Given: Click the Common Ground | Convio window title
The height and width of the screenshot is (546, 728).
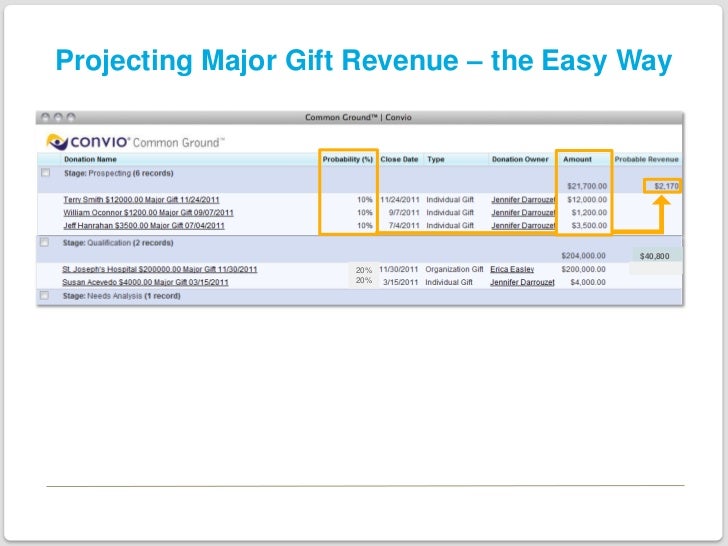Looking at the screenshot, I should click(x=358, y=117).
